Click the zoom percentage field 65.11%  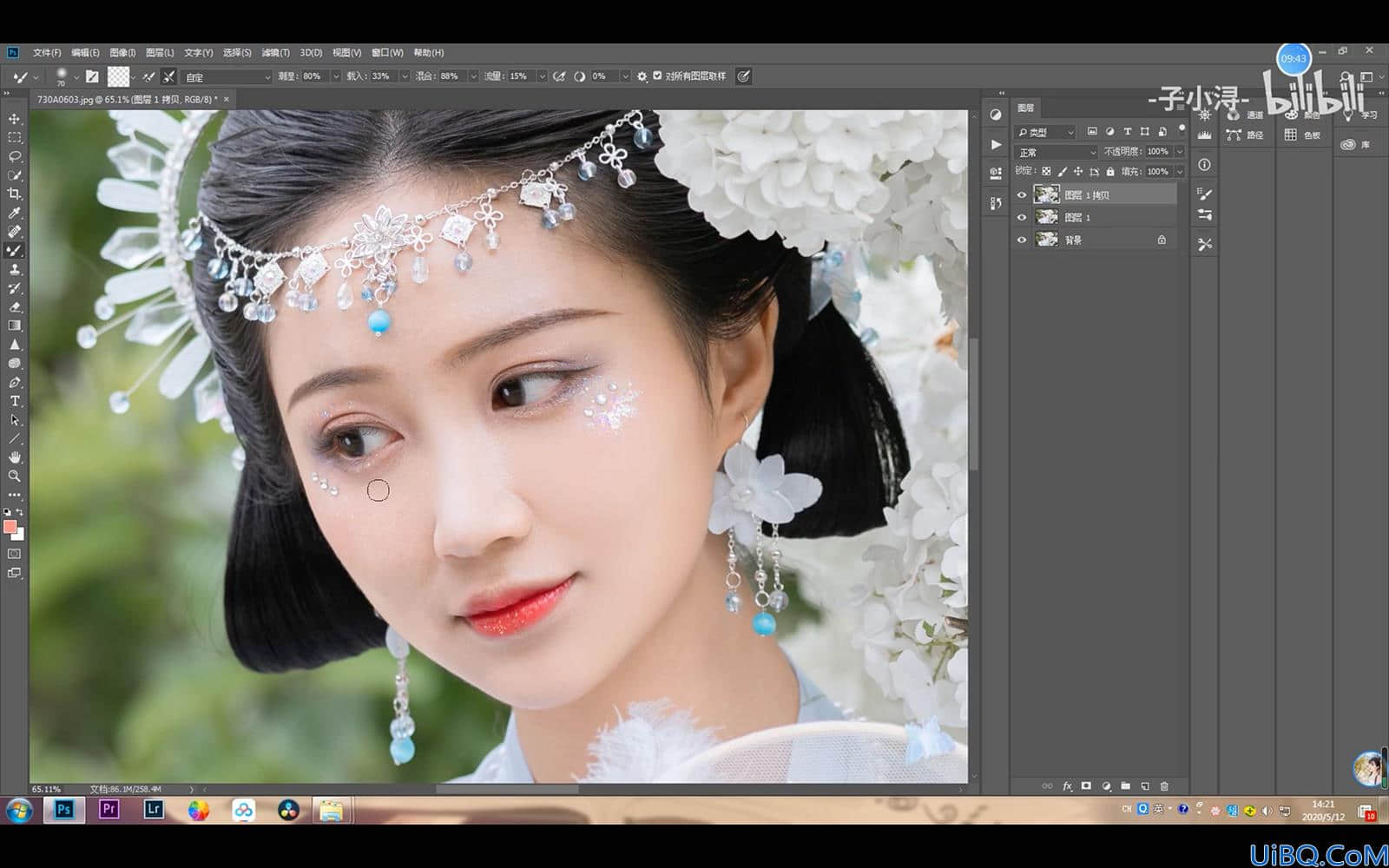pos(47,789)
